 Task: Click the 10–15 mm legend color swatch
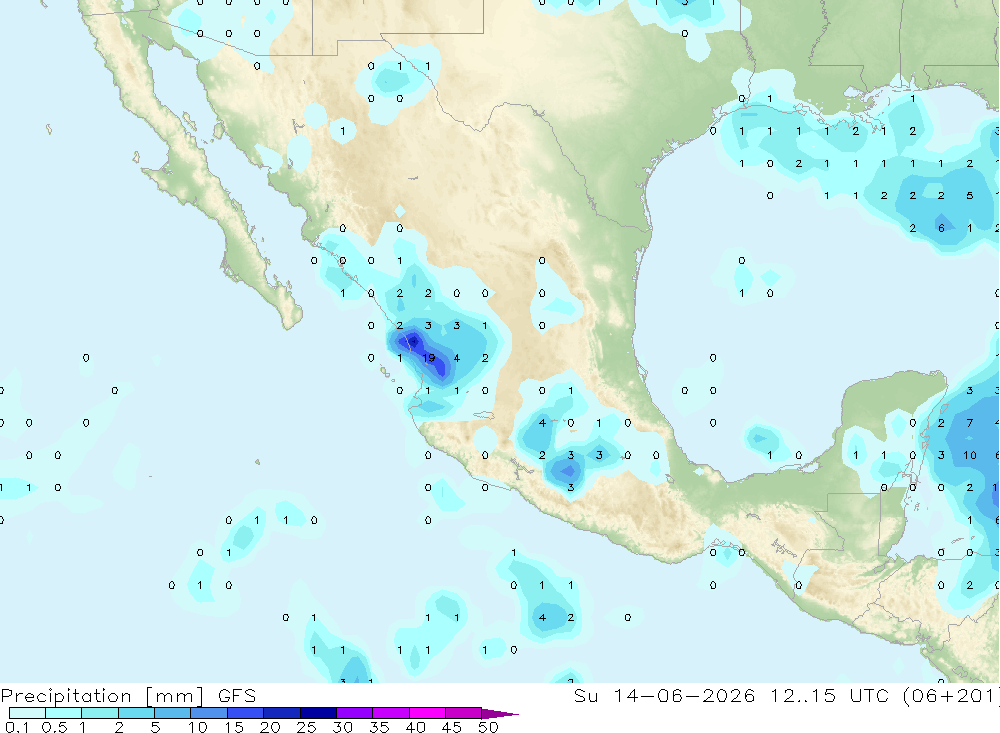209,713
